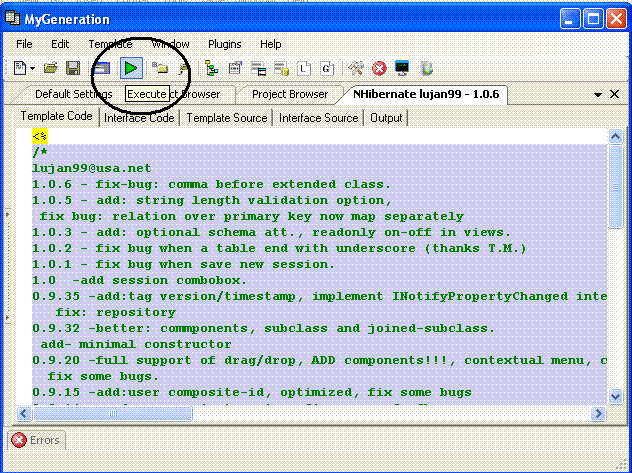Switch to the Interface Code tab

[x=139, y=118]
